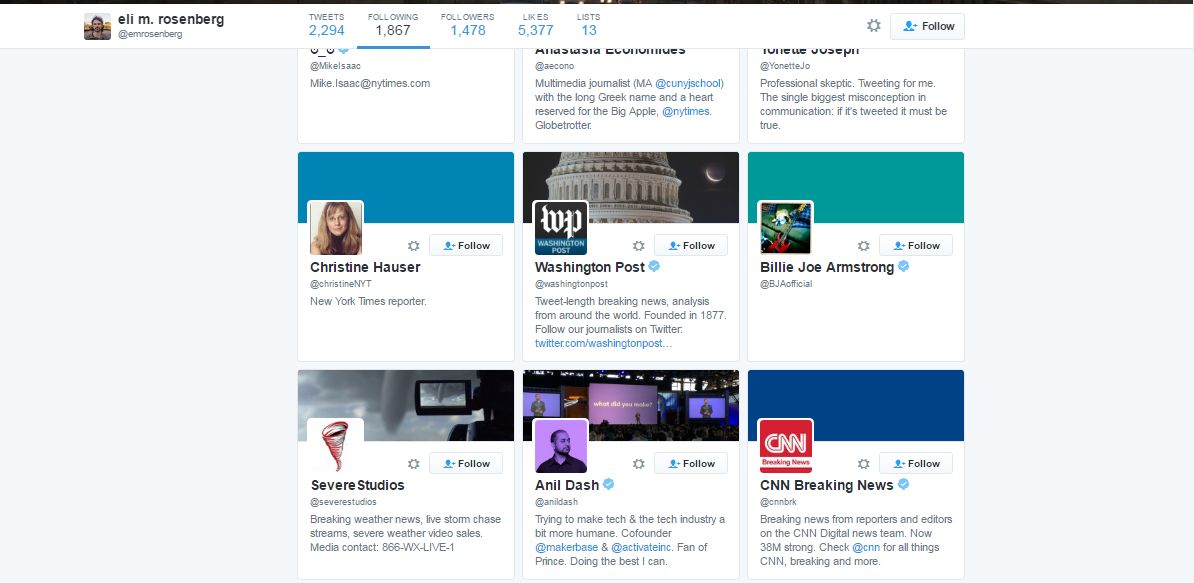
Task: Follow eli m. rosenberg from header bar
Action: pos(927,26)
